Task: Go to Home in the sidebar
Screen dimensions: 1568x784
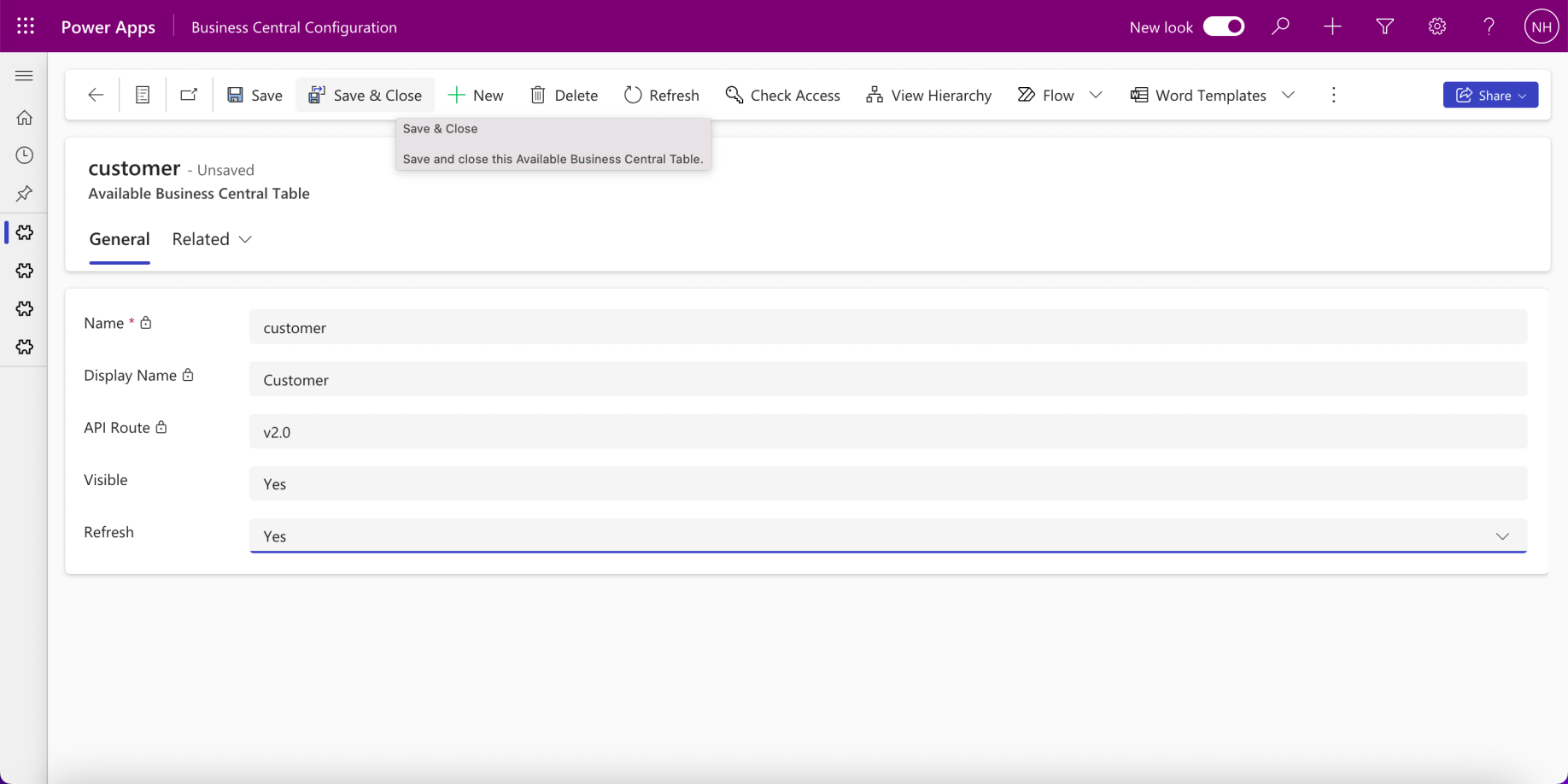Action: click(24, 118)
